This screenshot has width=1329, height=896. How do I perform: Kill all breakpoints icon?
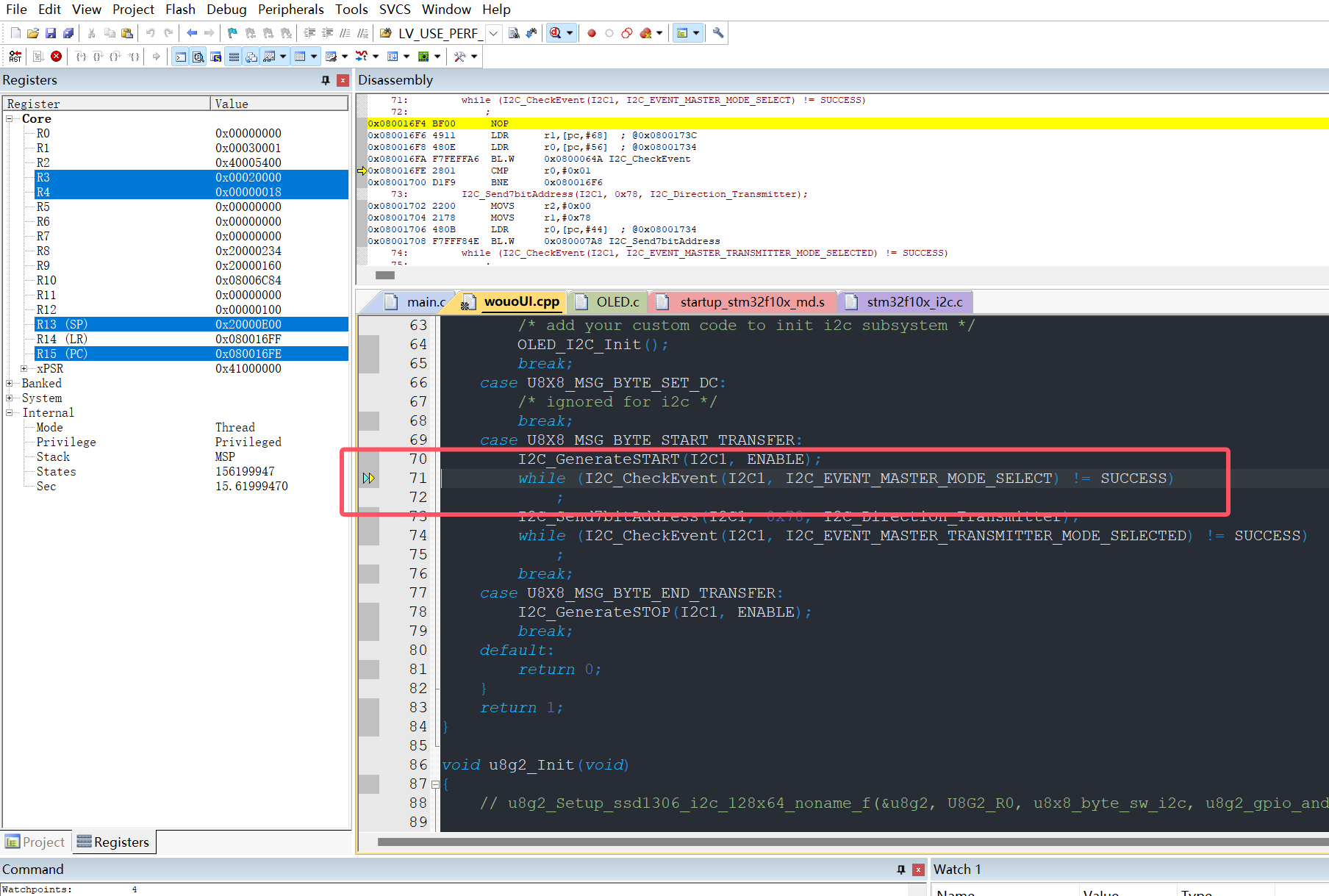[646, 33]
